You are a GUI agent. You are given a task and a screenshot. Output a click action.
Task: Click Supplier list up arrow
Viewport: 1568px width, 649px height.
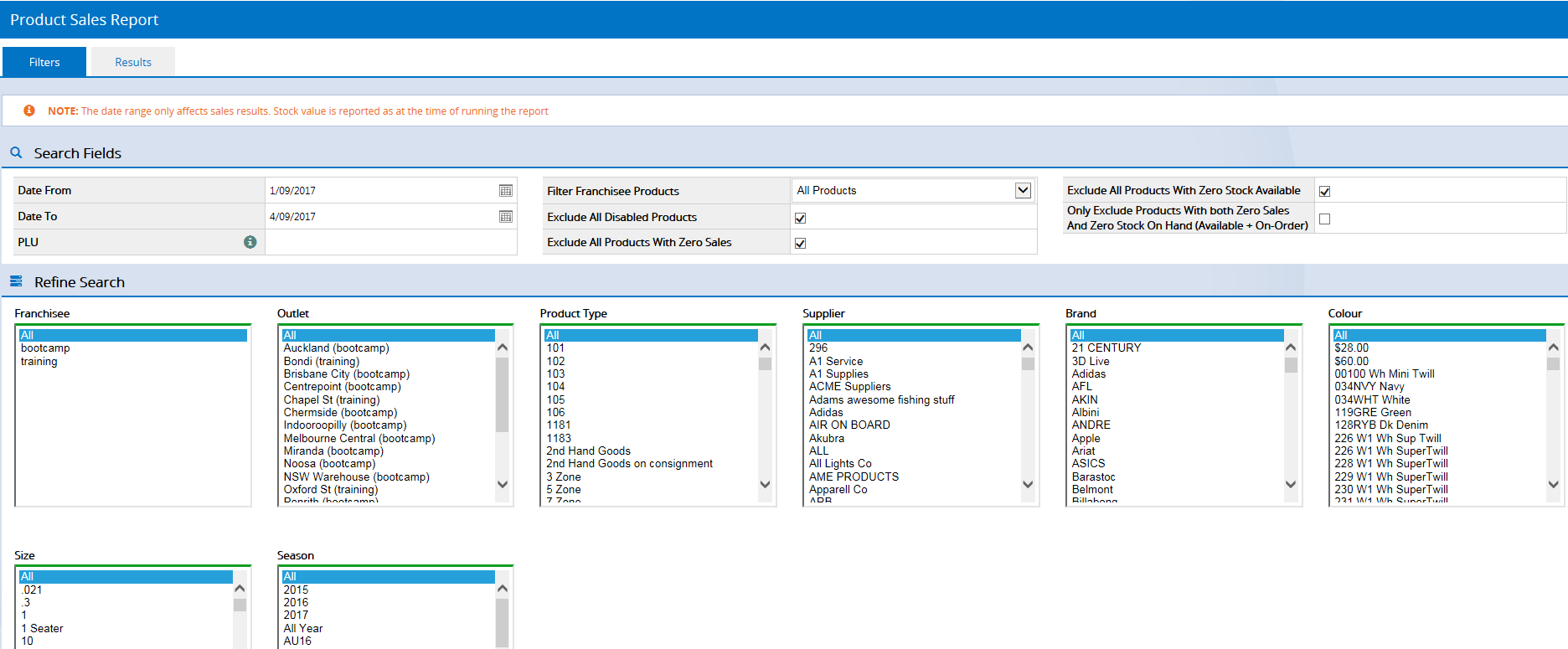1028,348
